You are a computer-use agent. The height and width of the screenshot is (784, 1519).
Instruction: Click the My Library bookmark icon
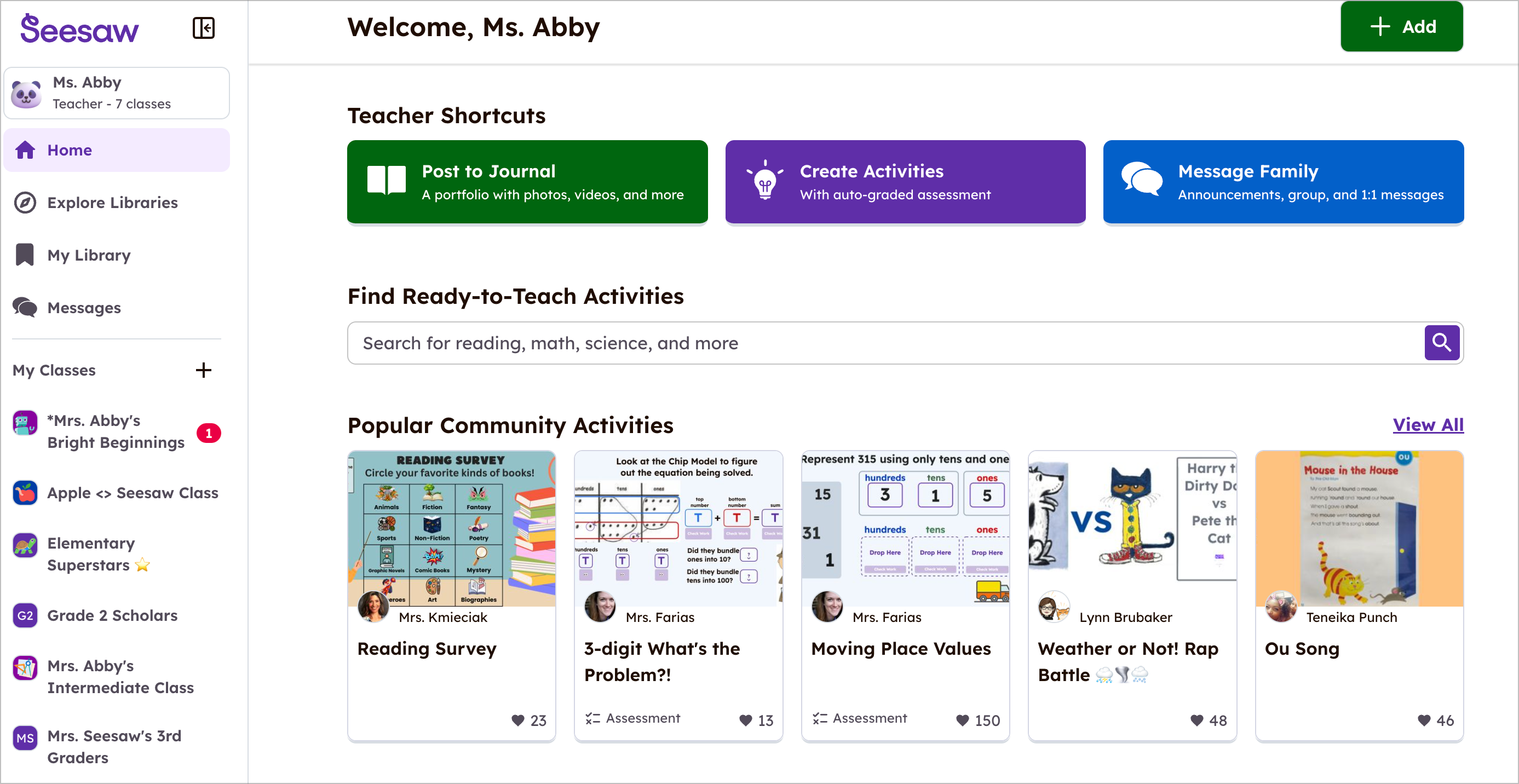tap(25, 255)
